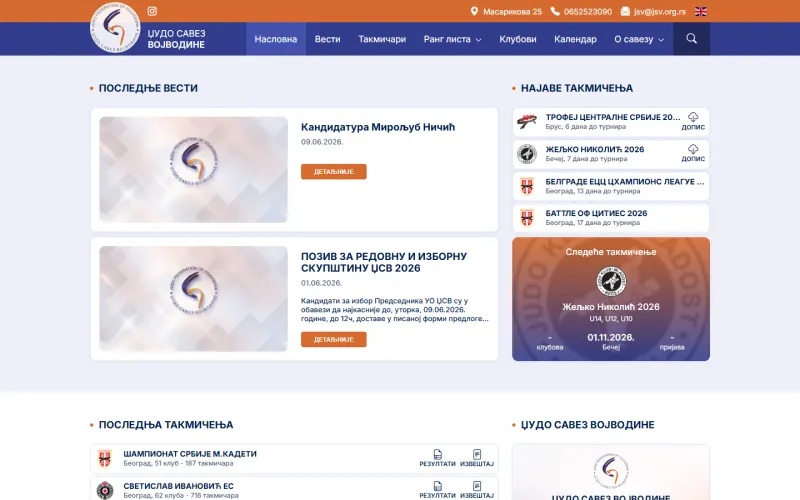Click text Београд, 51 клуб - 187 такмичара
The image size is (800, 500).
[178, 463]
